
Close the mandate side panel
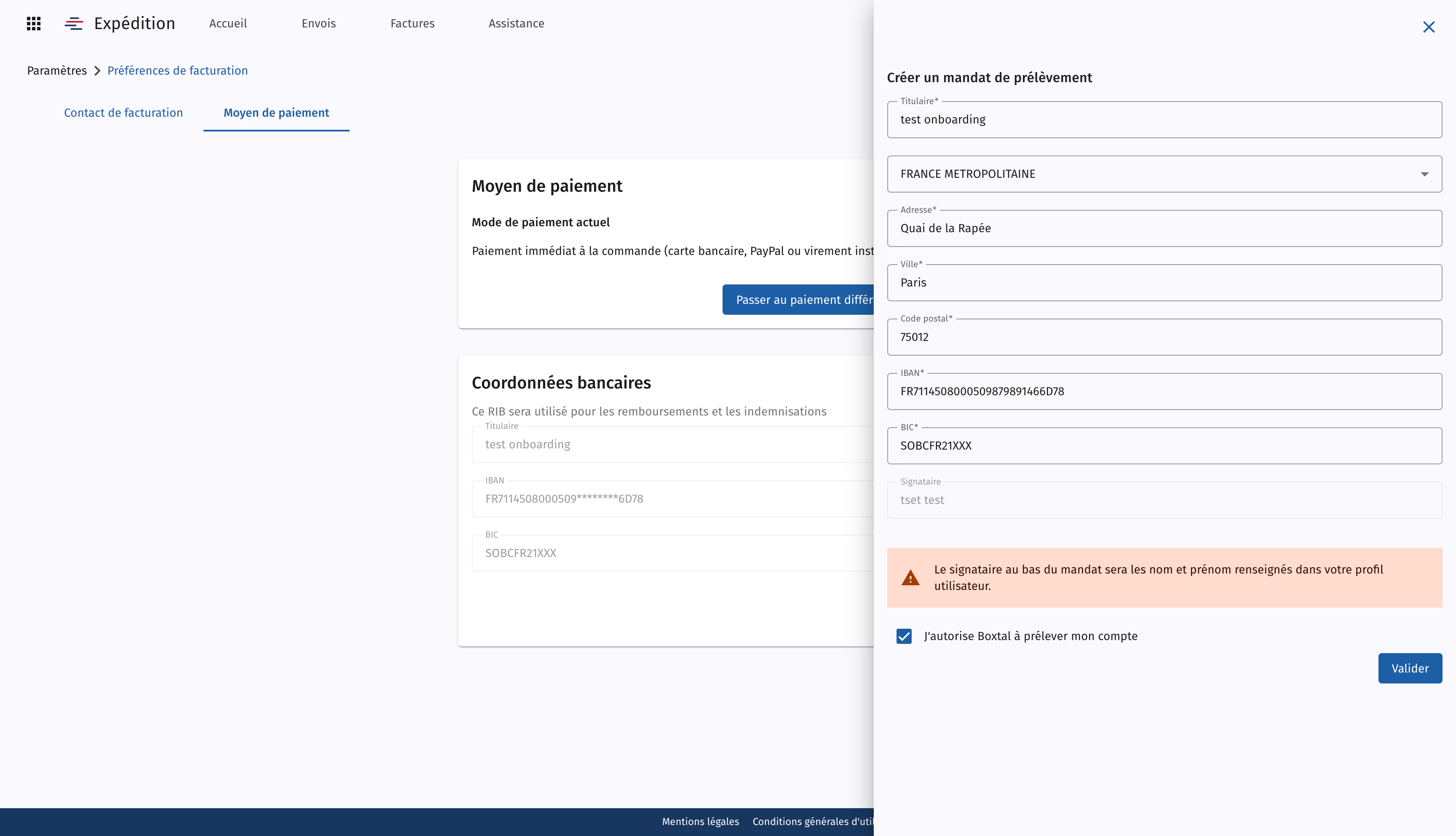pyautogui.click(x=1429, y=27)
